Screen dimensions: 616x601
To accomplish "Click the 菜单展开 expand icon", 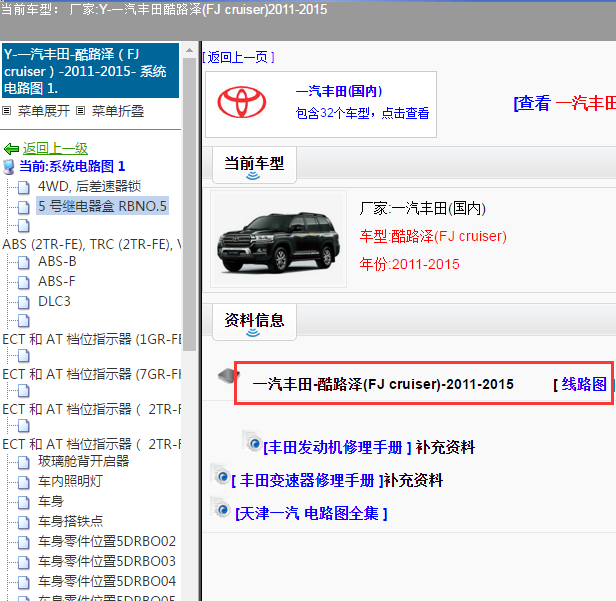I will [6, 111].
